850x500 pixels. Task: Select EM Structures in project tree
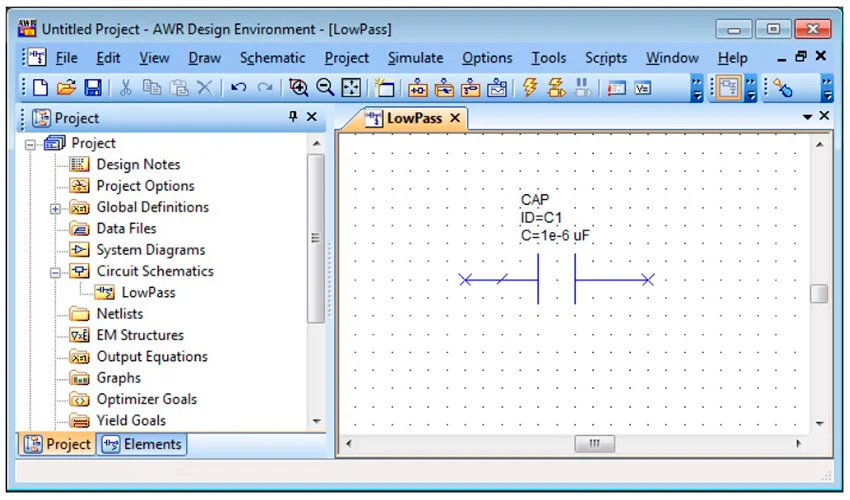tap(140, 336)
